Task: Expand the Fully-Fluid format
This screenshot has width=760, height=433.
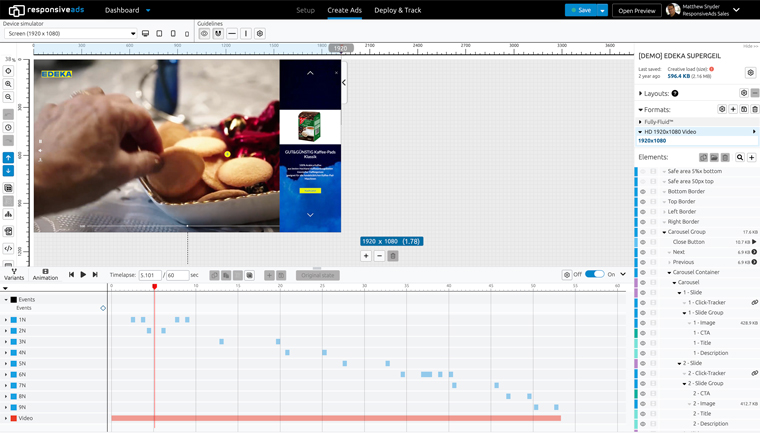Action: (x=640, y=122)
